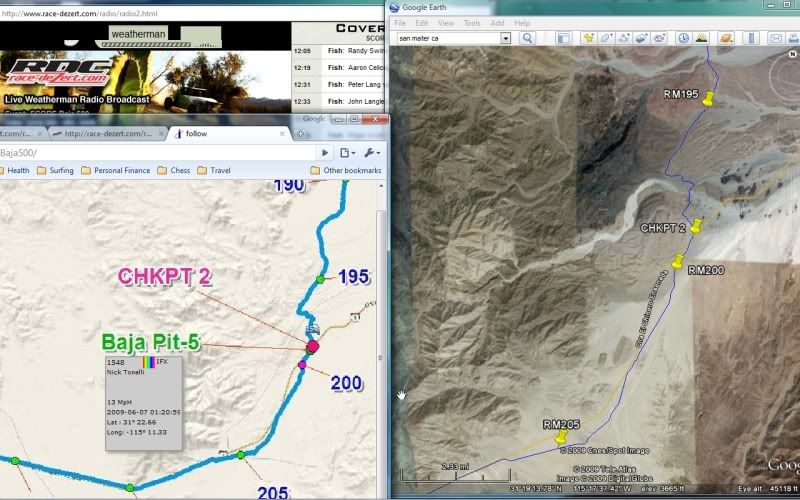
Task: Click the Chrome go arrow button
Action: pyautogui.click(x=324, y=153)
